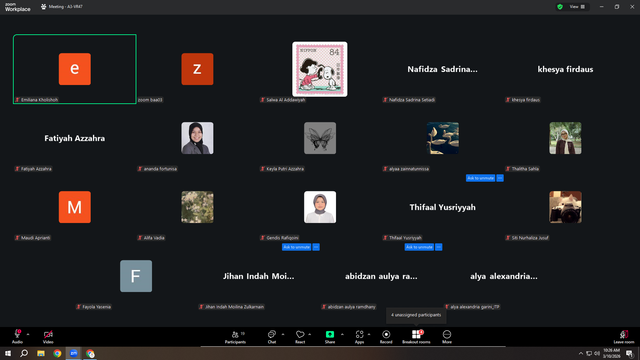The image size is (640, 360).
Task: Toggle the Audio microphone button
Action: click(x=17, y=337)
